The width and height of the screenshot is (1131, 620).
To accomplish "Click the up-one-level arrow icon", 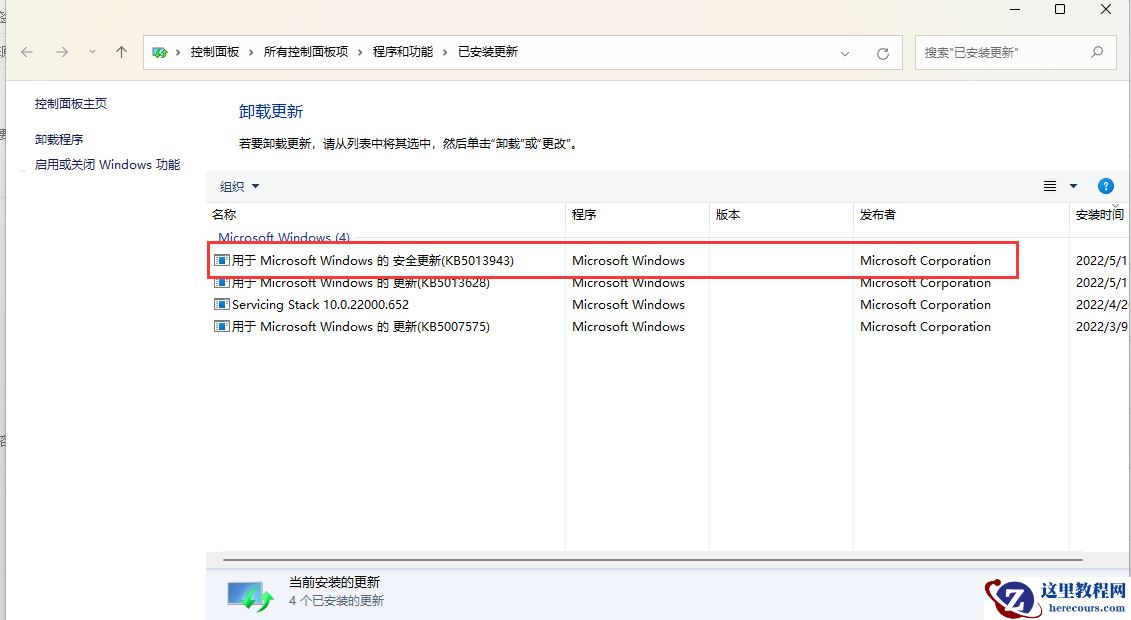I will pyautogui.click(x=120, y=52).
